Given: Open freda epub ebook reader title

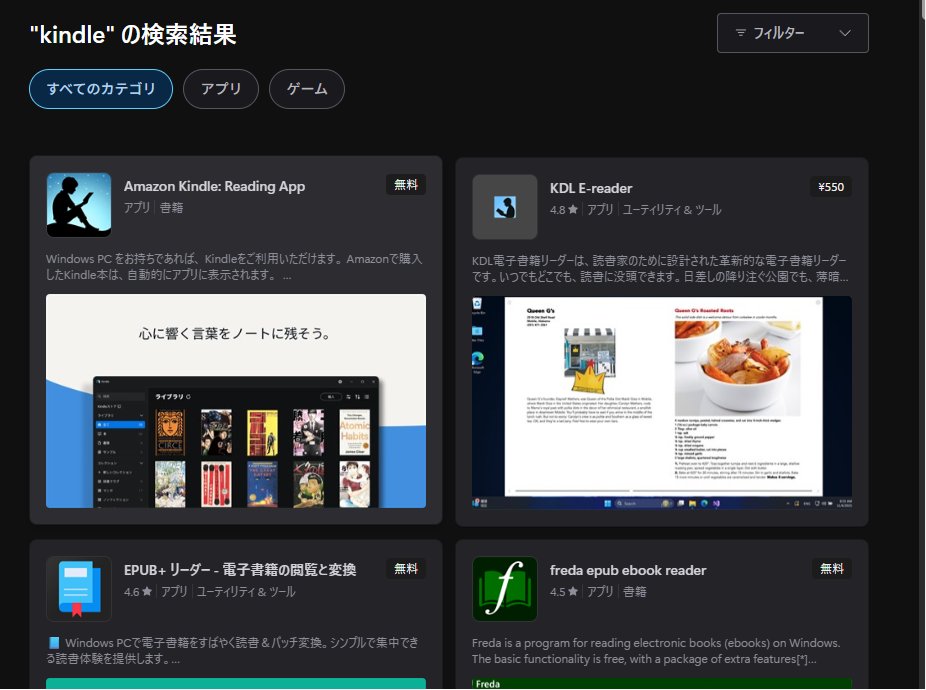Looking at the screenshot, I should pyautogui.click(x=628, y=571).
